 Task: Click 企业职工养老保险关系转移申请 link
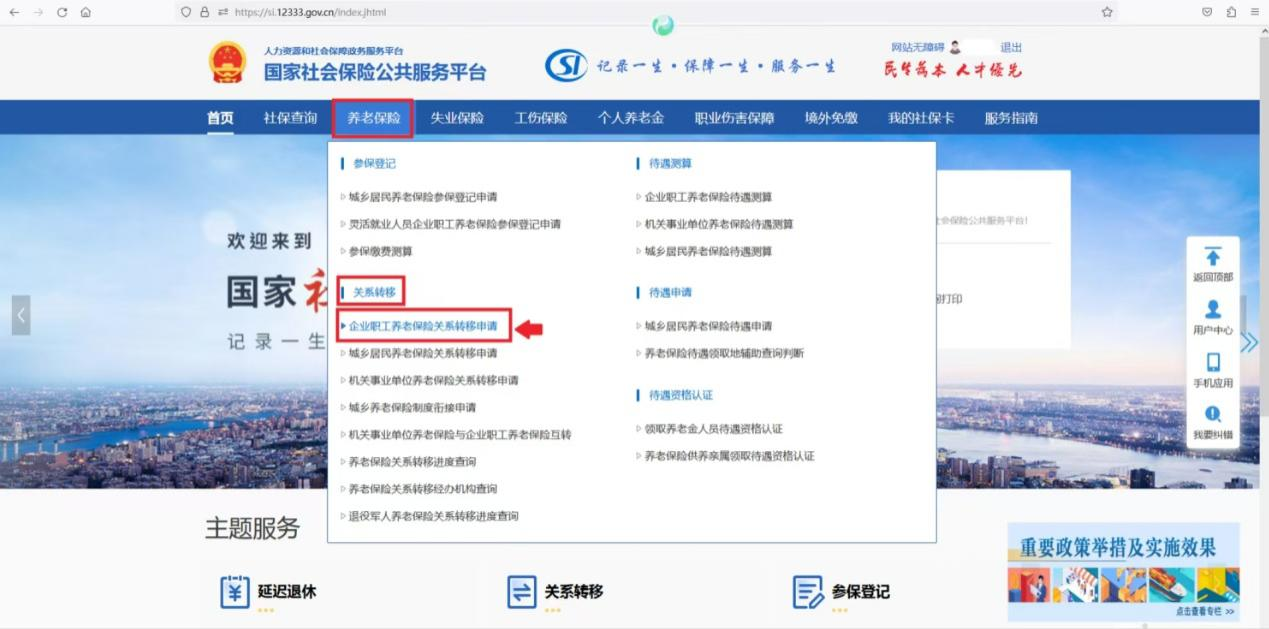pyautogui.click(x=422, y=326)
